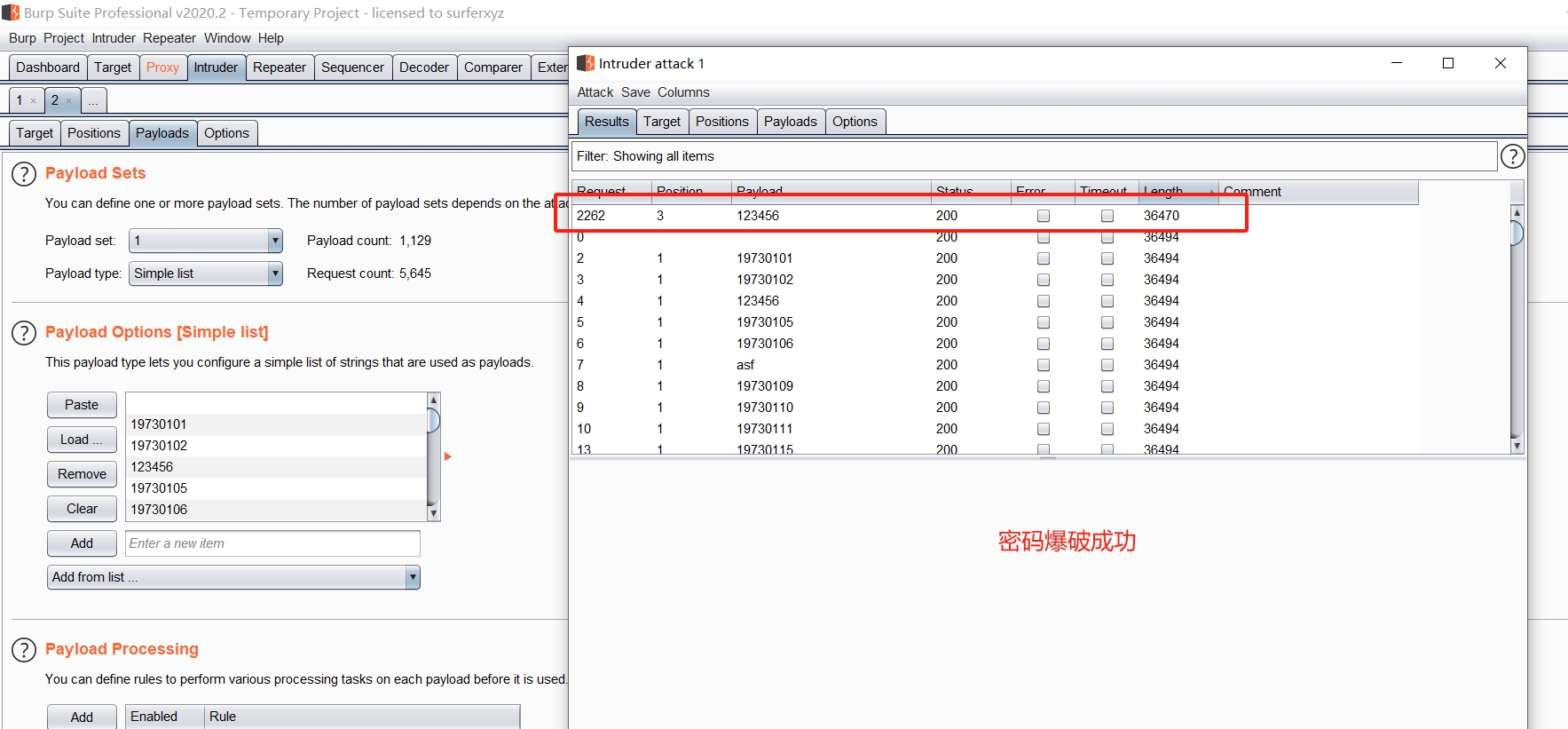Switch to the Sequencer tab
The width and height of the screenshot is (1568, 729).
[352, 67]
